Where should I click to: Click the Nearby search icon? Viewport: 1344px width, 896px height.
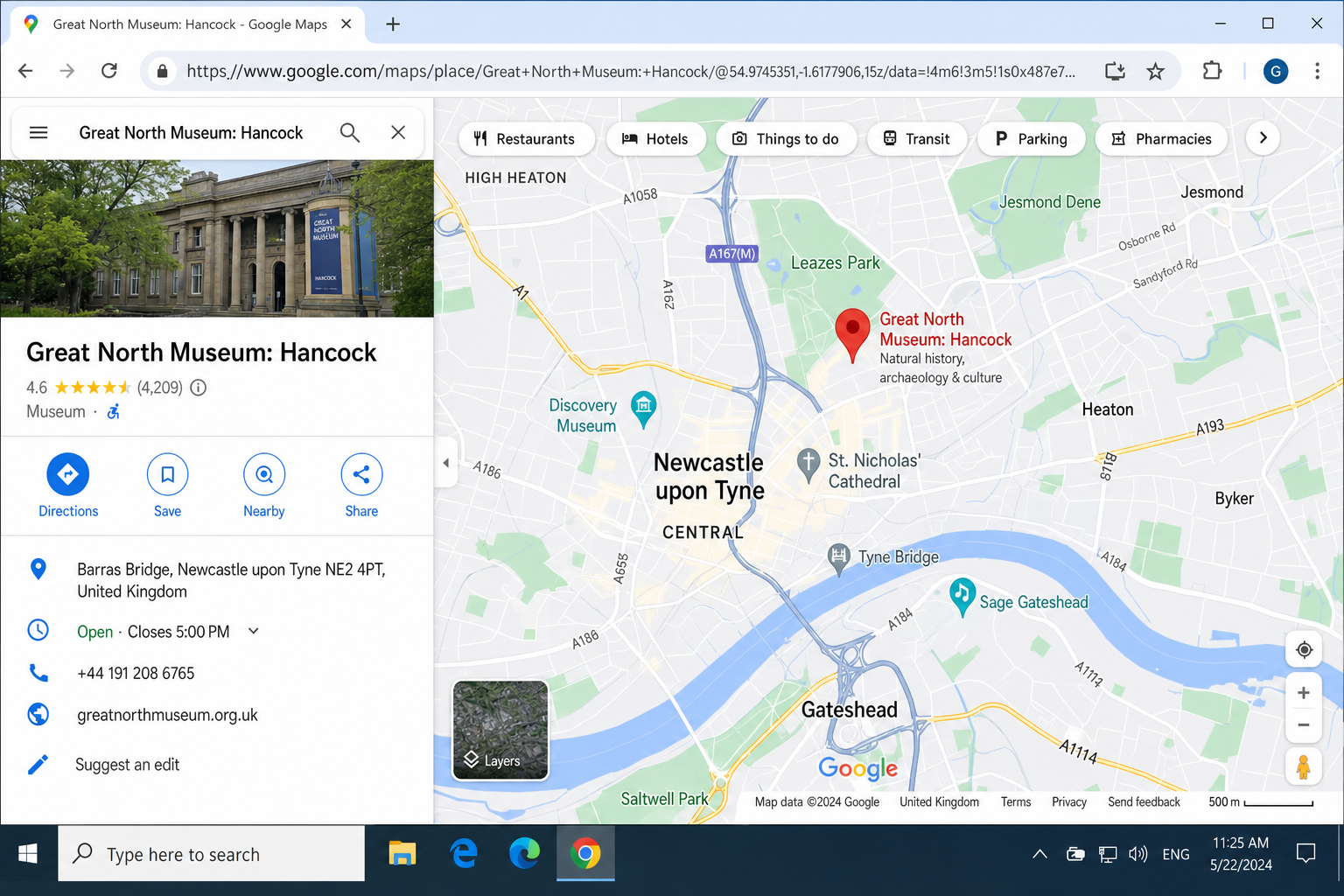[x=264, y=474]
